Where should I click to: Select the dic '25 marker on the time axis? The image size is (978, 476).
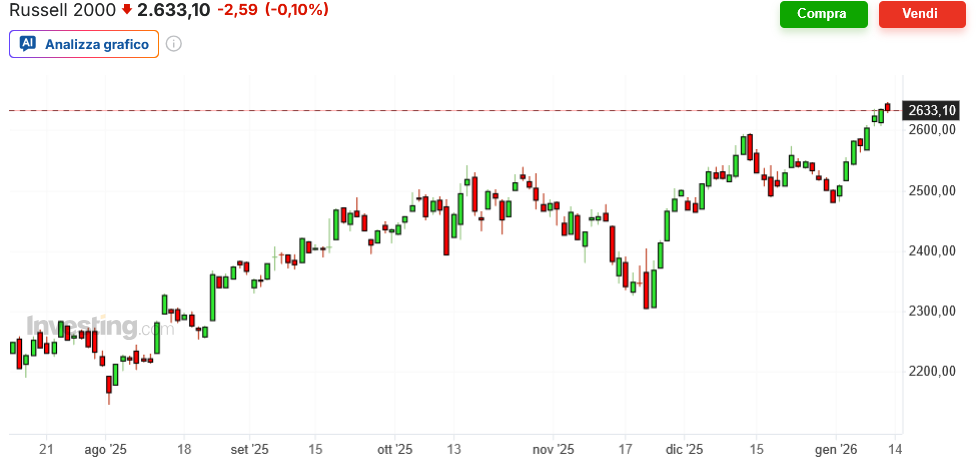pos(685,449)
